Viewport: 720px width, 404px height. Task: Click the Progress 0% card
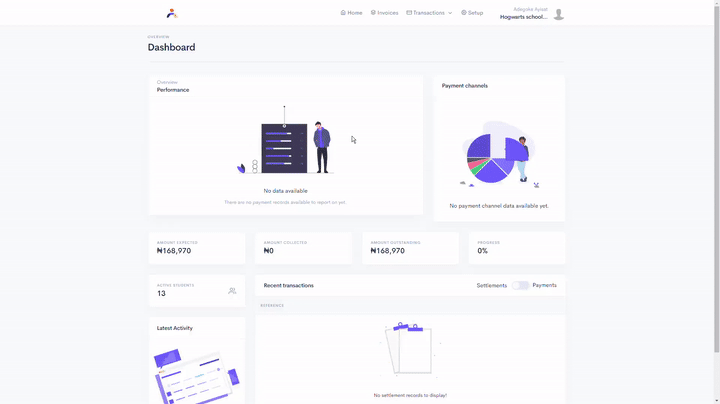coord(517,248)
